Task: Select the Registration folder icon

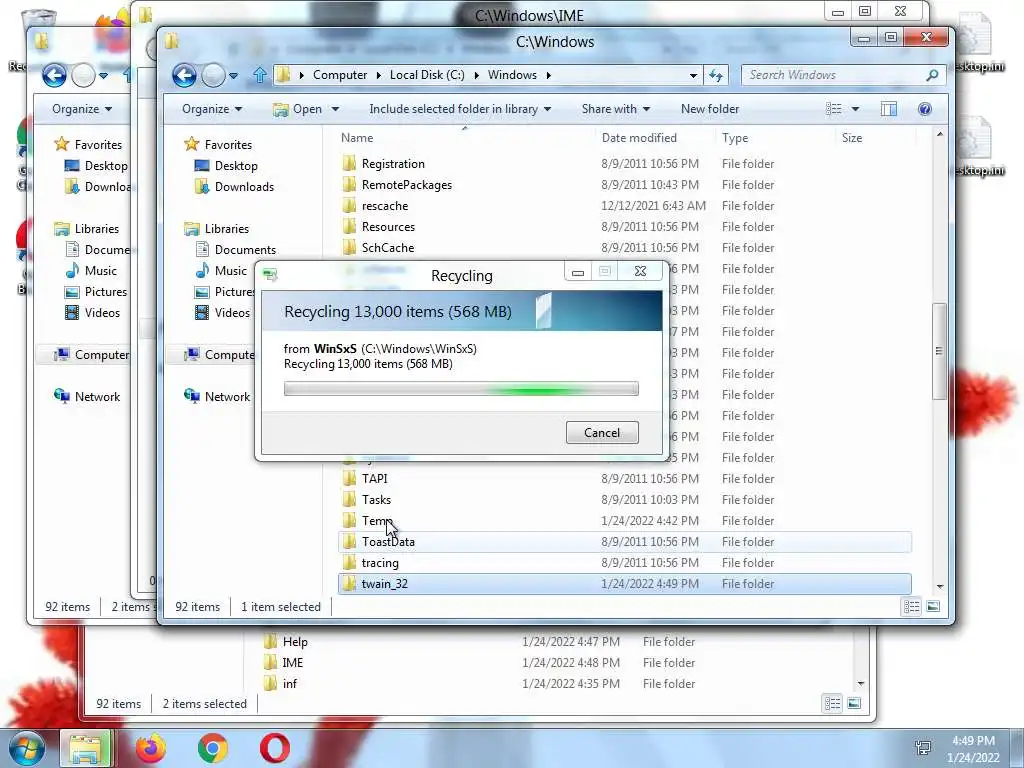Action: [x=350, y=163]
